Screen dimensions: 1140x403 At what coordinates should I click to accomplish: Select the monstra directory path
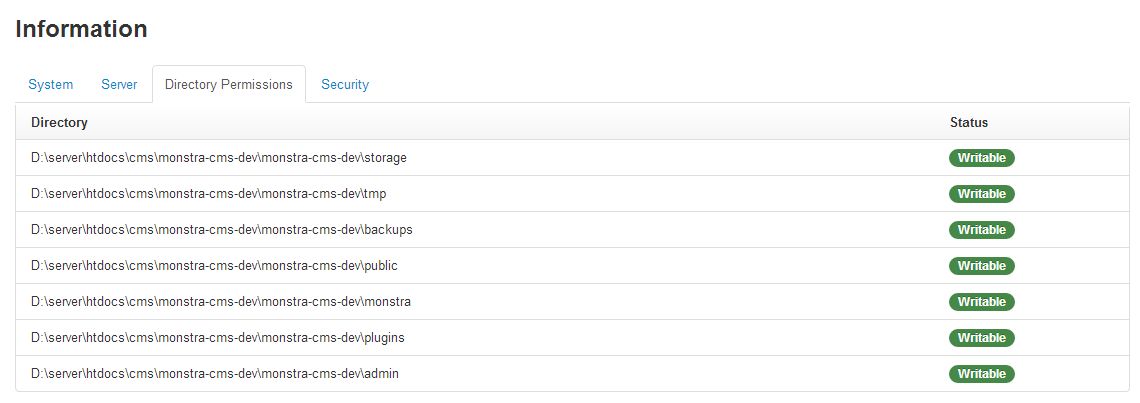coord(221,302)
